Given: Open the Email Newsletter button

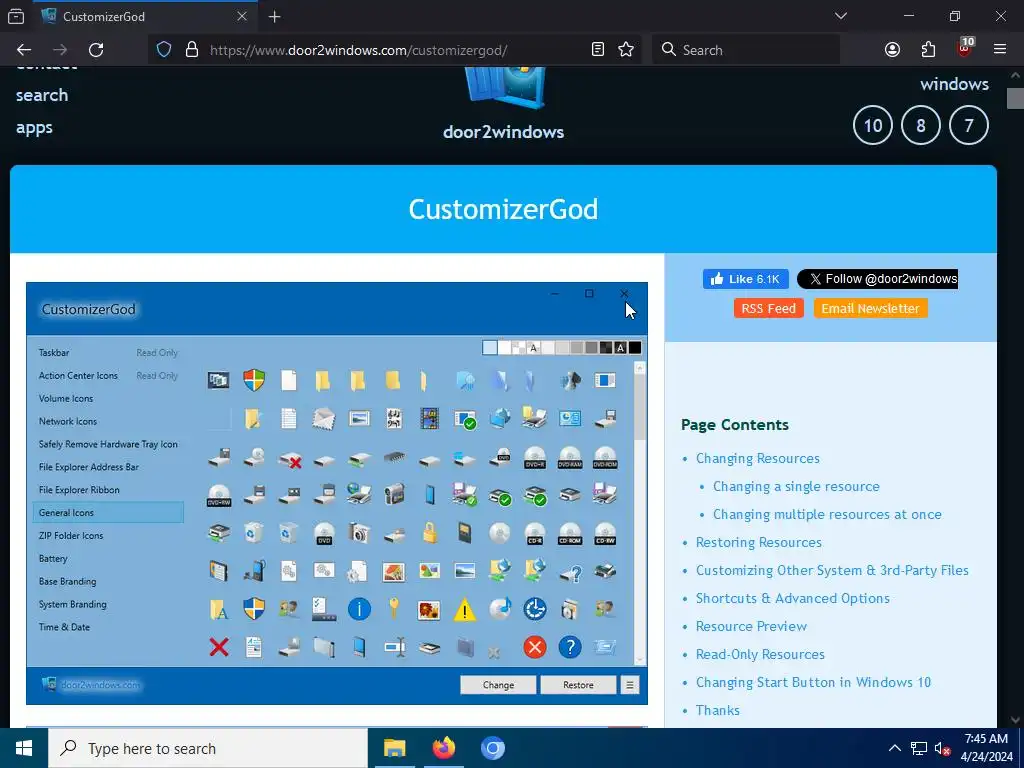Looking at the screenshot, I should (871, 308).
